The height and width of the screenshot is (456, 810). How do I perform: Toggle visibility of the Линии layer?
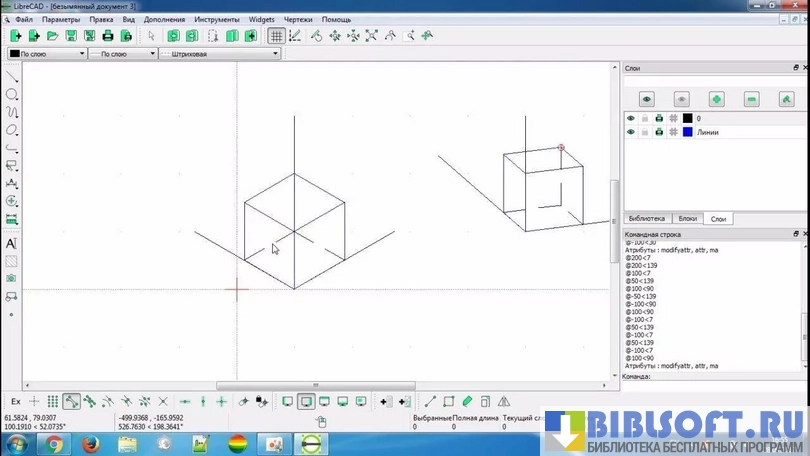coord(631,132)
